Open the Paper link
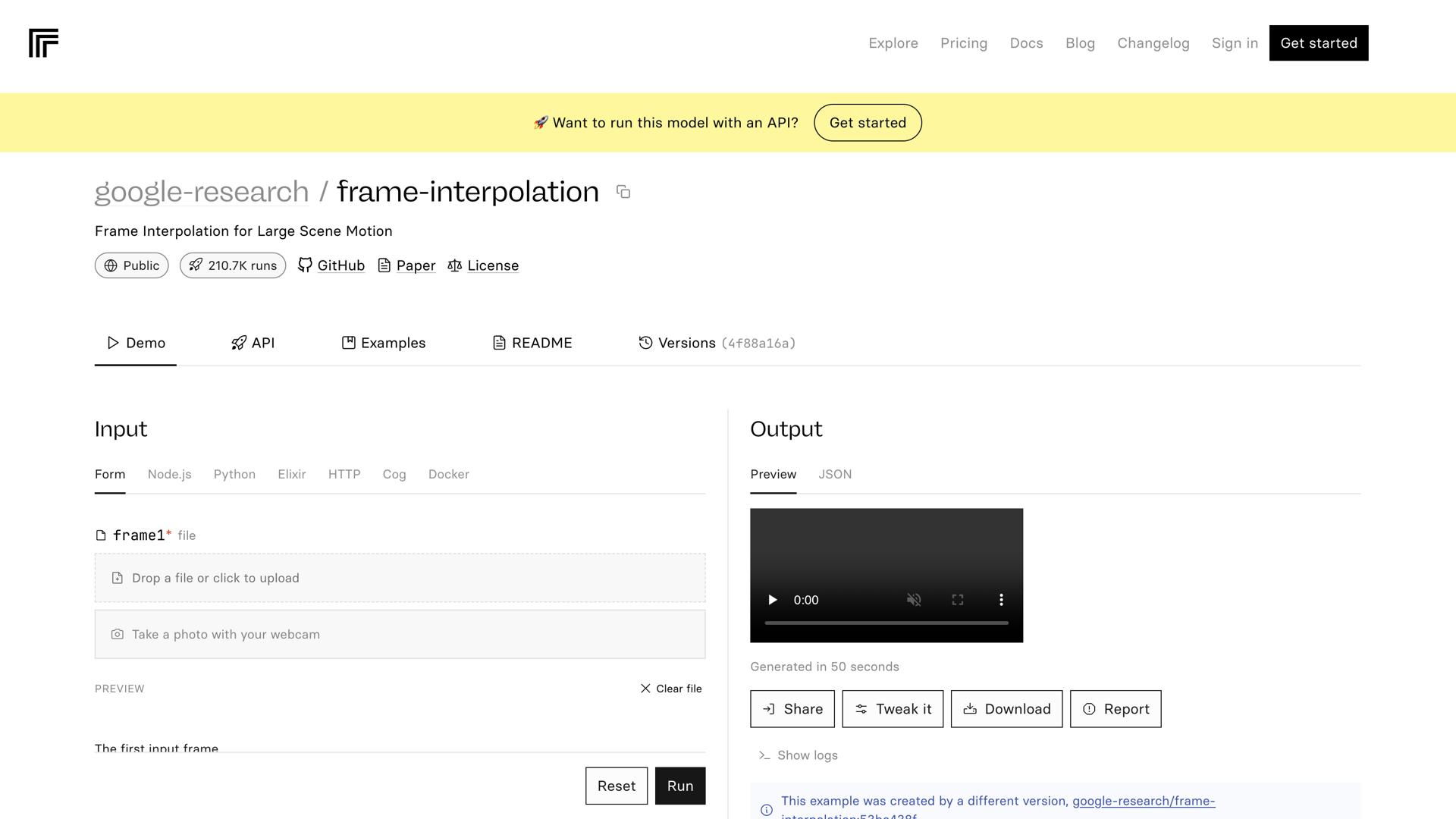Screen dimensions: 1456x819 (406, 265)
